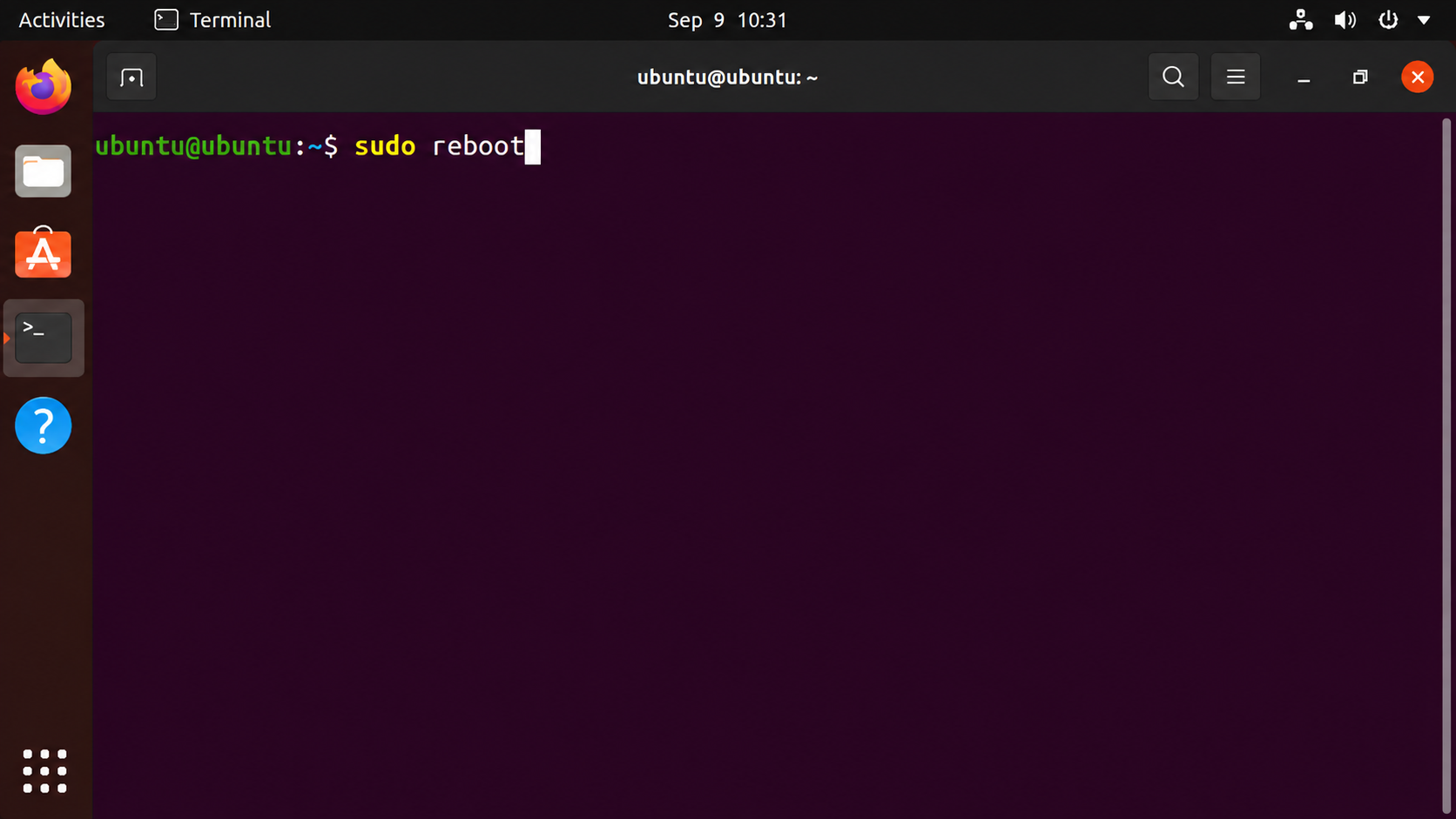The height and width of the screenshot is (819, 1456).
Task: Select the Terminal icon in dock
Action: coord(44,338)
